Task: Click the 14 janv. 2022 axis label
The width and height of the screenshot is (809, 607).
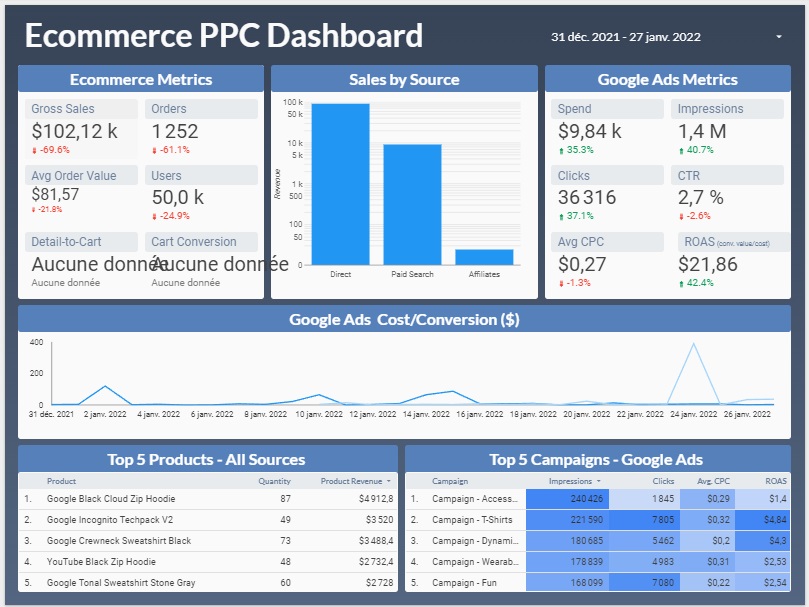Action: [x=426, y=414]
